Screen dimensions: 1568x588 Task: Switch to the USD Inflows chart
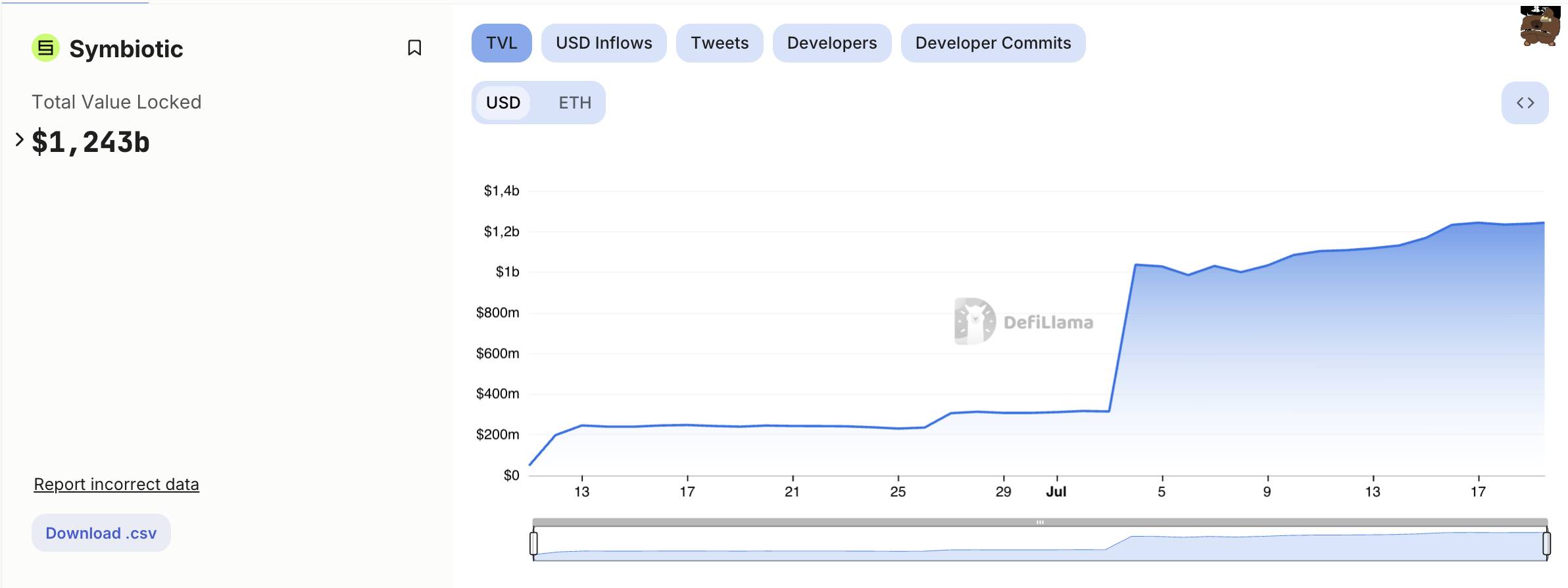(604, 43)
